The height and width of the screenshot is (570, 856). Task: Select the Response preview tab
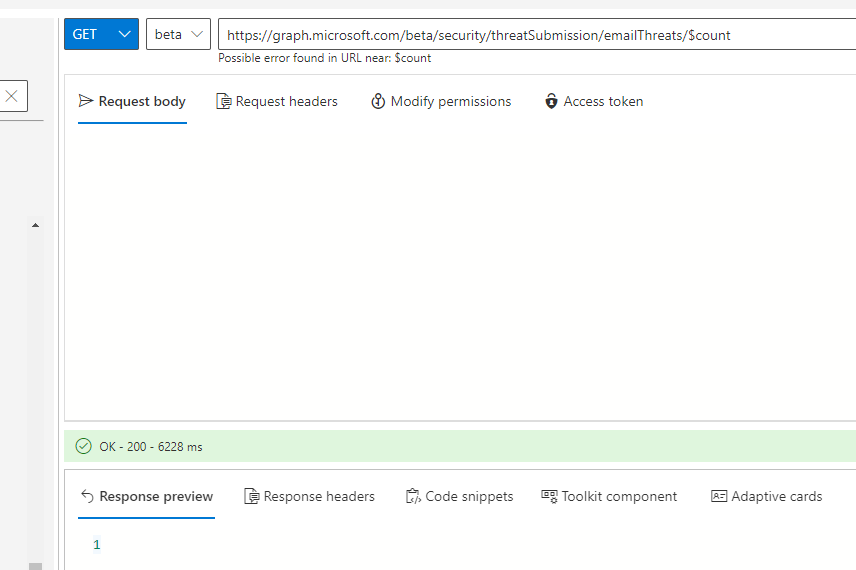(x=146, y=497)
